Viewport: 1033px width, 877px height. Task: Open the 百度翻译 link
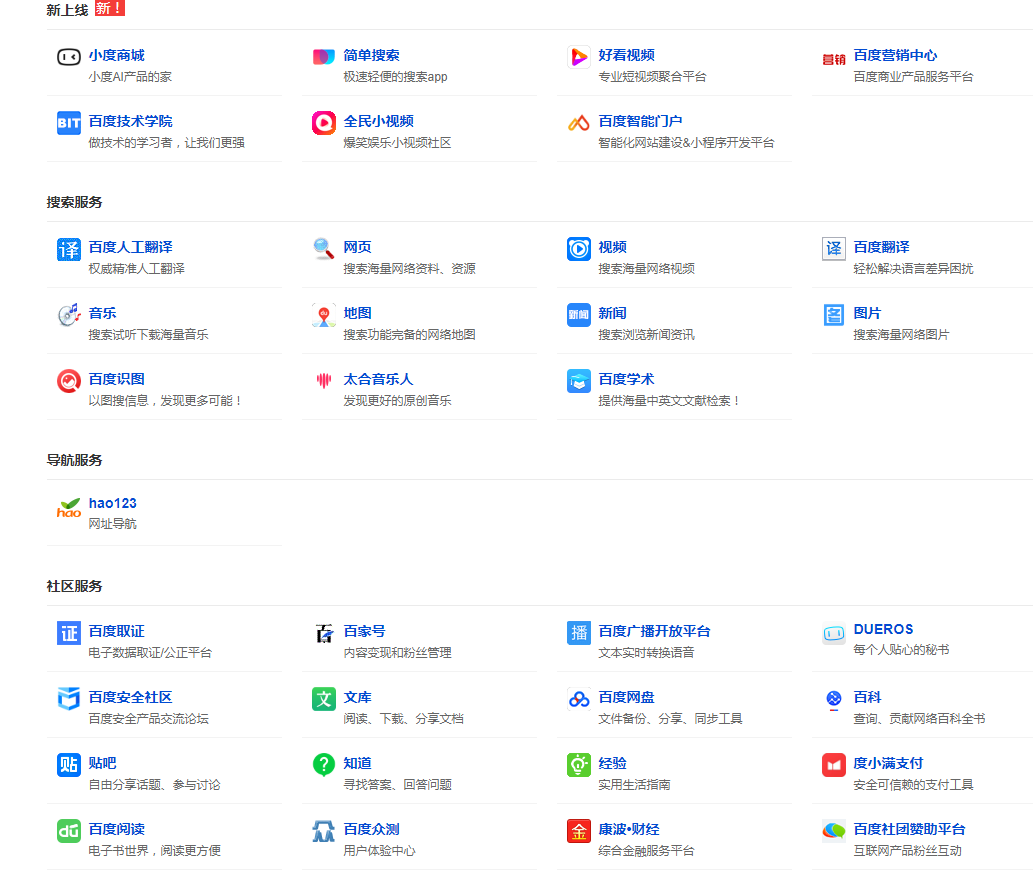881,247
